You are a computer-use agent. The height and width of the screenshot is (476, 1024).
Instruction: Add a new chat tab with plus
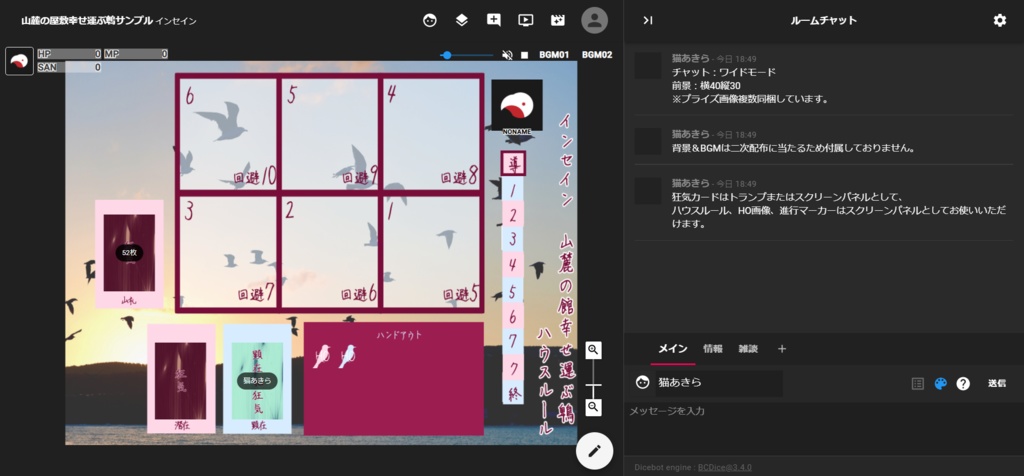point(782,349)
